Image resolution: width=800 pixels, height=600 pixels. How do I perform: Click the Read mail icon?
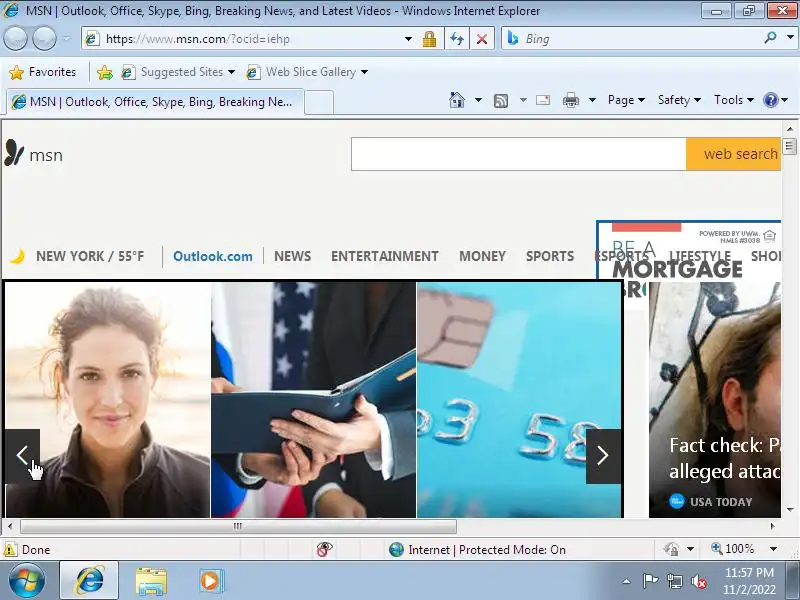tap(543, 100)
